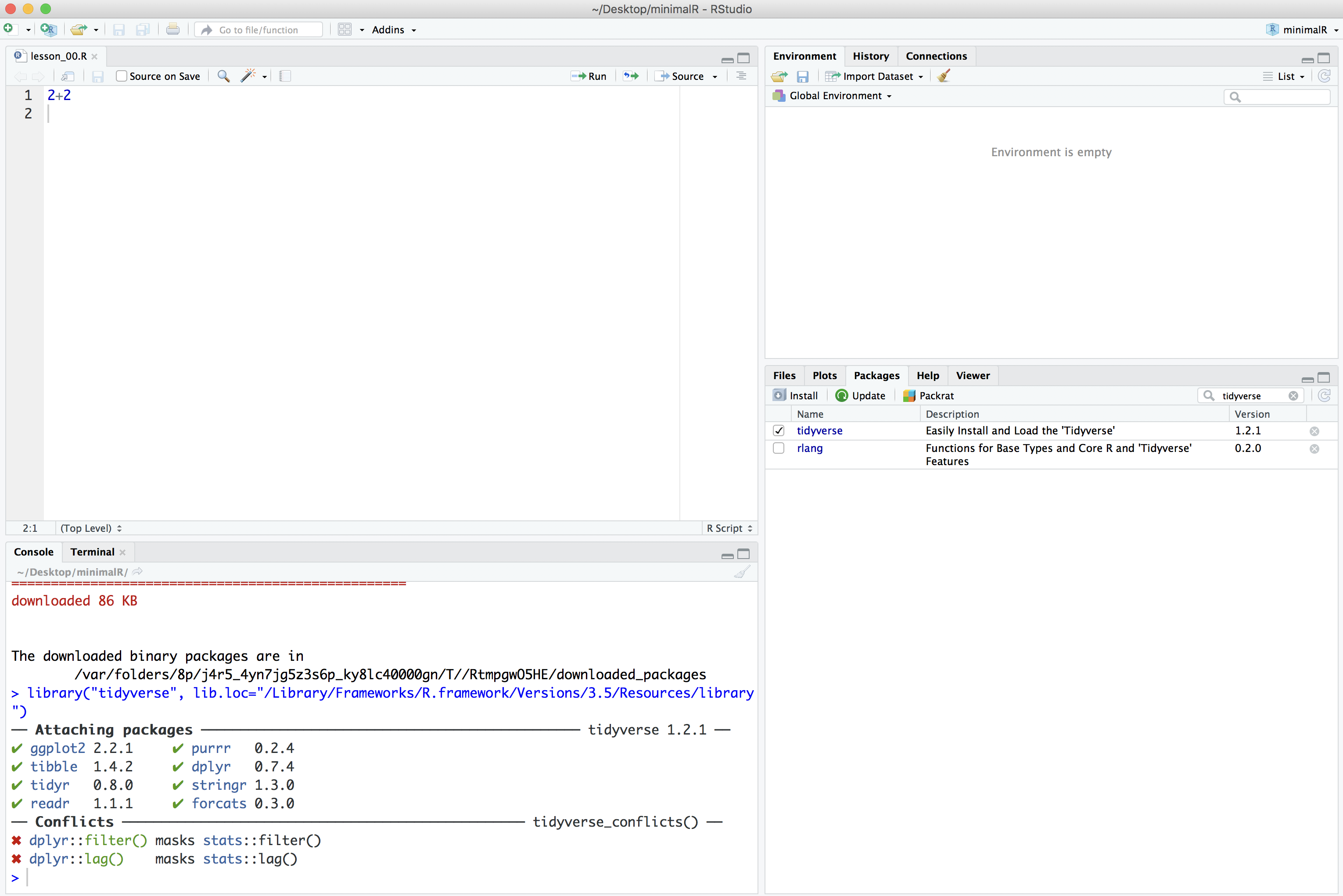Viewport: 1343px width, 896px height.
Task: Switch to the Terminal tab
Action: pyautogui.click(x=92, y=552)
